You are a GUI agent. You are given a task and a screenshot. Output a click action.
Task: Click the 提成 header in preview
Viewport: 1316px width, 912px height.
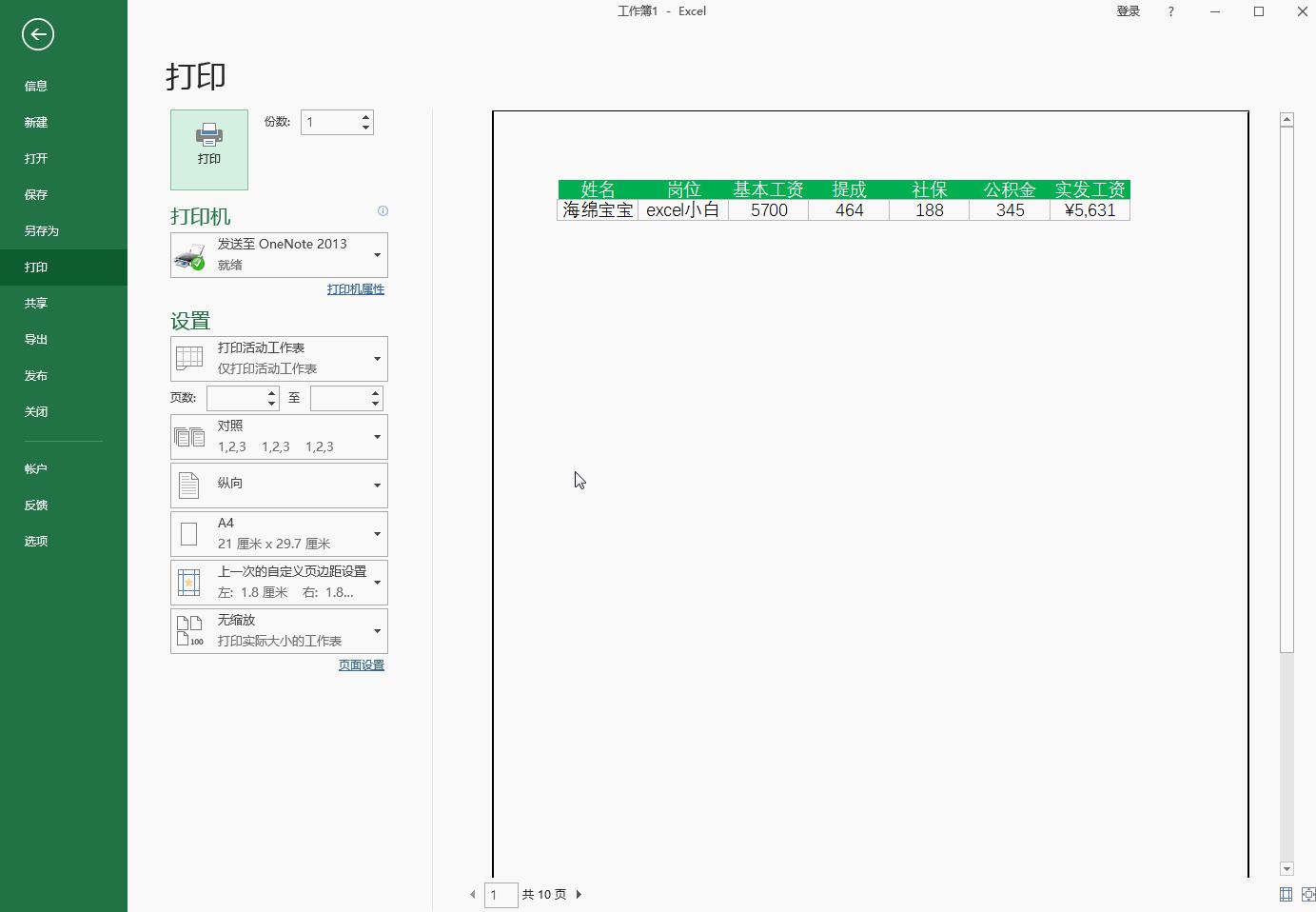(x=849, y=190)
